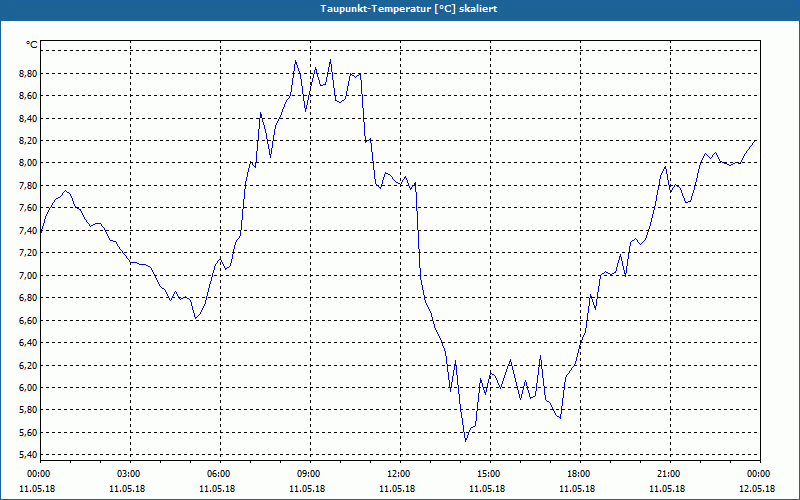Click the 7,00 y-axis label
The height and width of the screenshot is (500, 800).
point(28,275)
